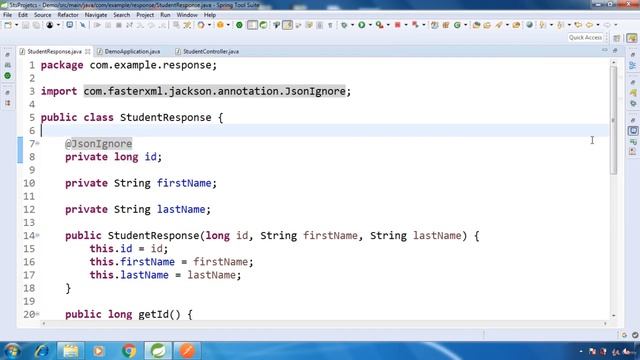Collapse the constructor fold at line 14

click(38, 235)
